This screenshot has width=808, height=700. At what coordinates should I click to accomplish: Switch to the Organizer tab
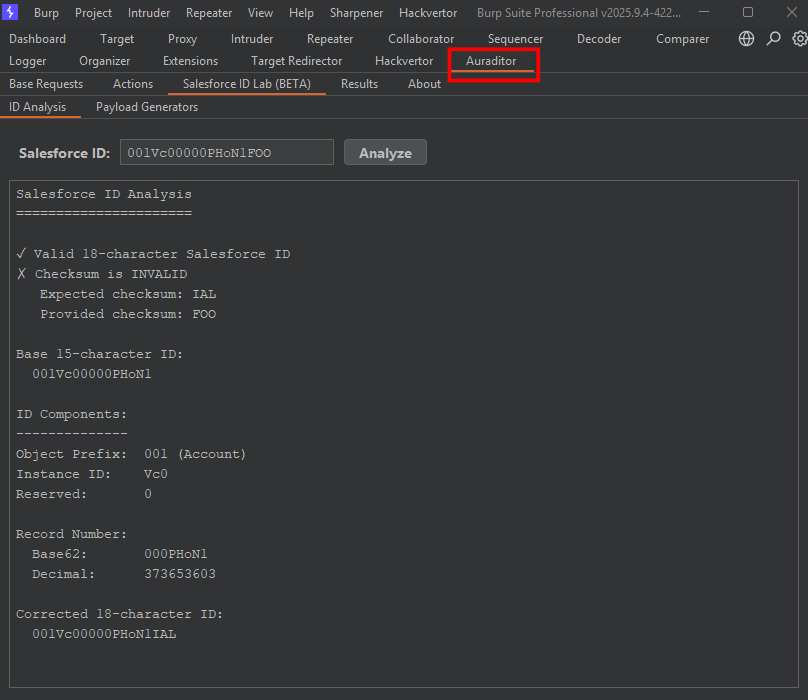click(x=105, y=61)
